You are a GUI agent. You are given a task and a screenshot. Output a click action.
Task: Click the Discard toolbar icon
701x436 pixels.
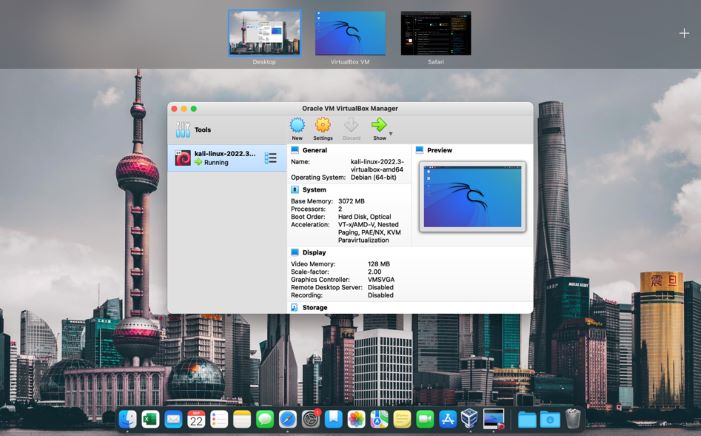tap(351, 126)
